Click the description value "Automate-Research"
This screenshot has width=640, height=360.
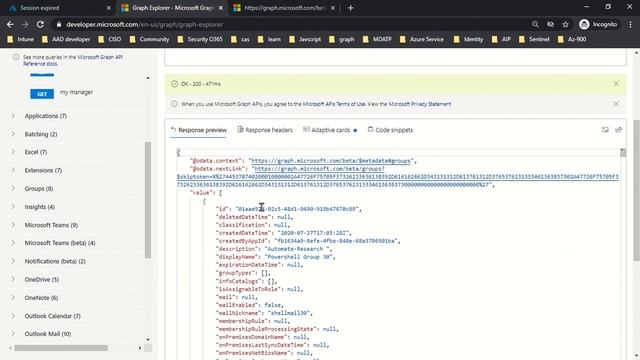[297, 249]
